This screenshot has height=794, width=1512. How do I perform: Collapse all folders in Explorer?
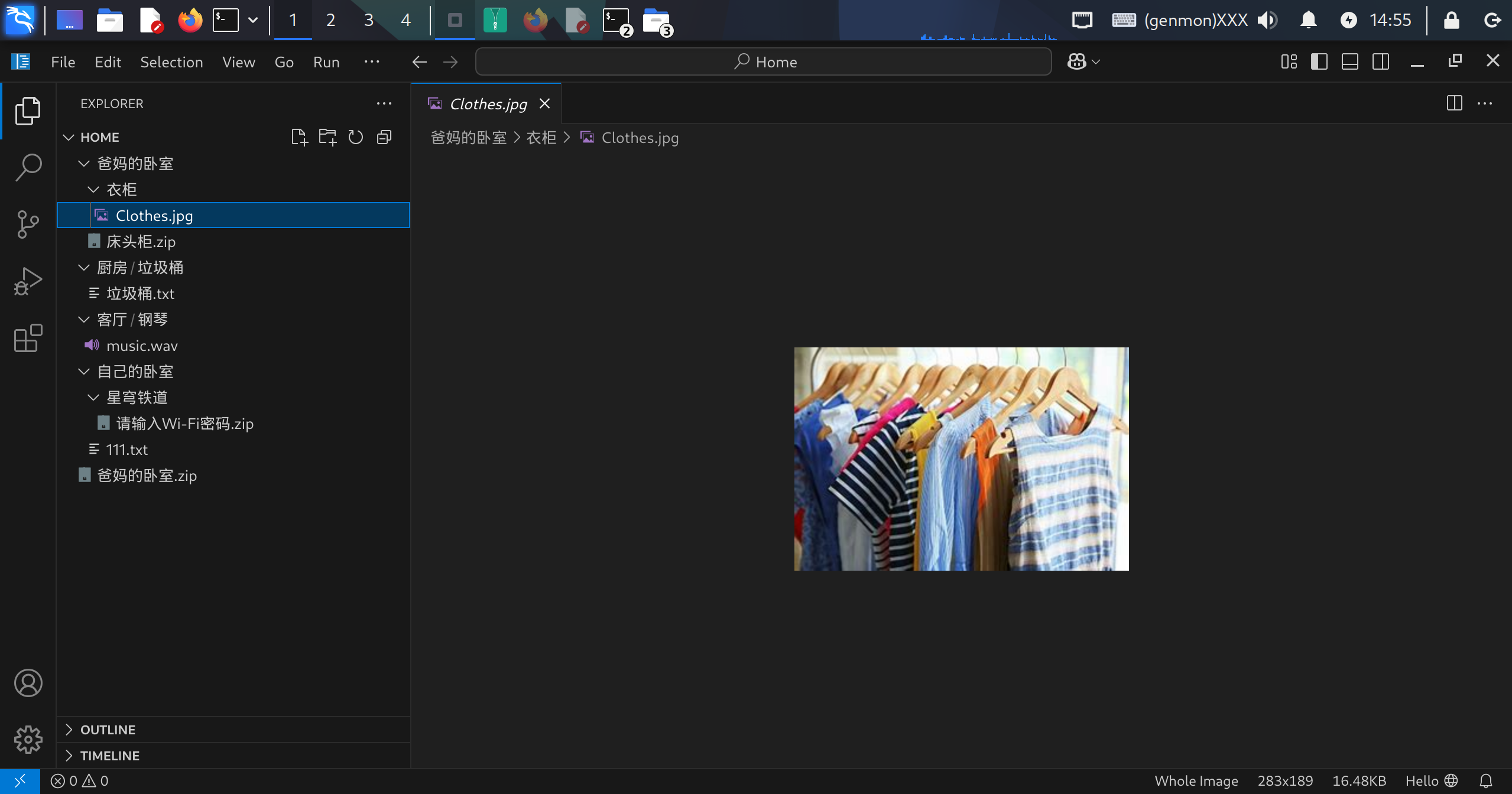pos(384,137)
